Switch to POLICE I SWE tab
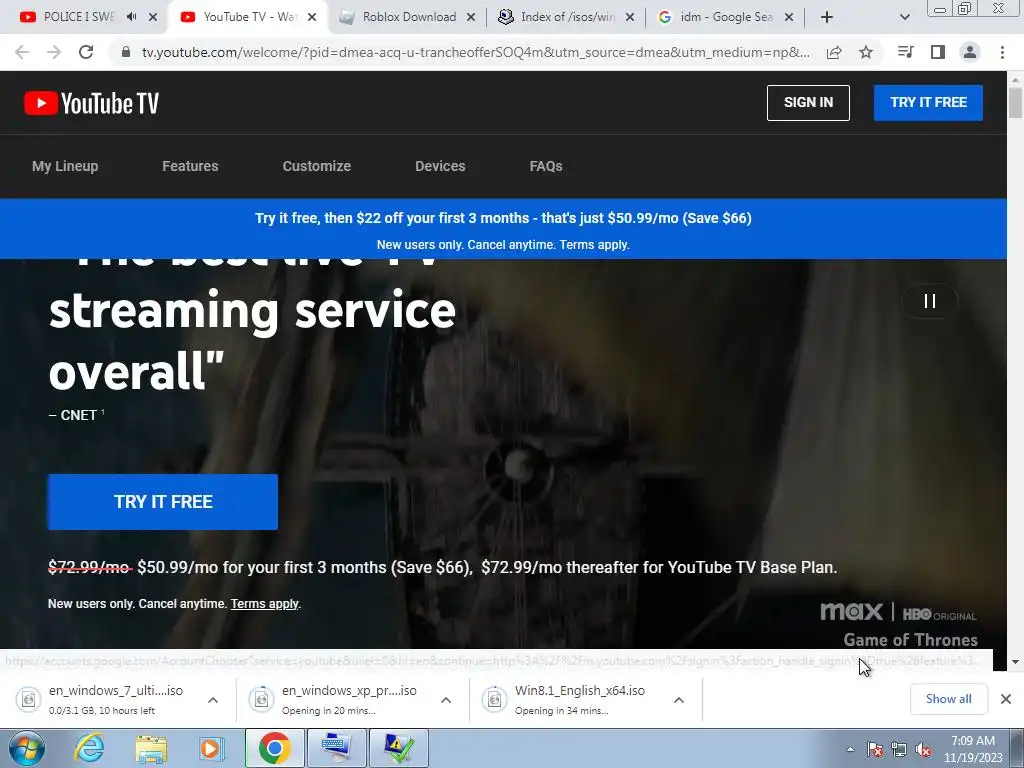Image resolution: width=1024 pixels, height=768 pixels. point(78,17)
